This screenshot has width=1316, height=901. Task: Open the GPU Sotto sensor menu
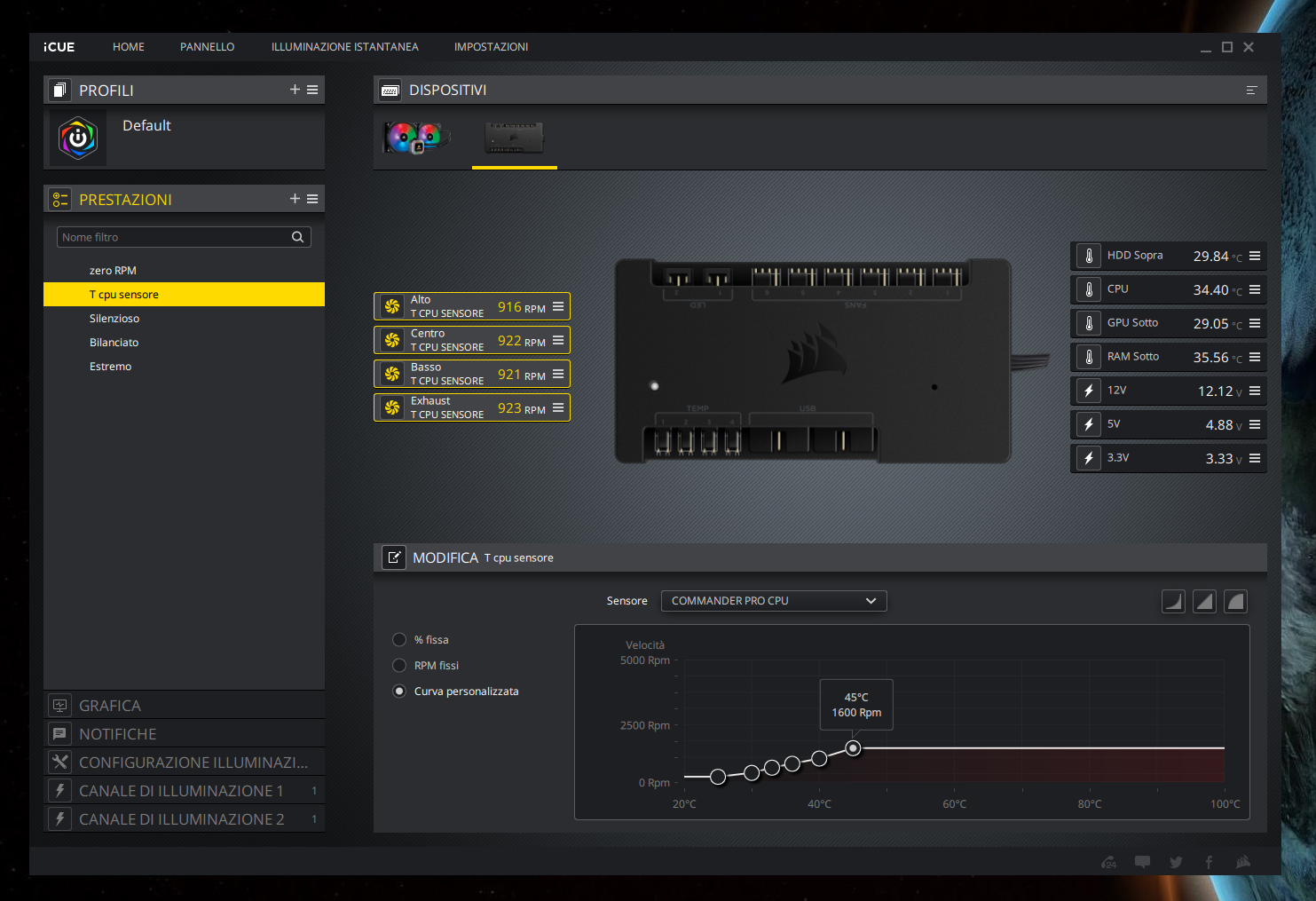click(1255, 323)
